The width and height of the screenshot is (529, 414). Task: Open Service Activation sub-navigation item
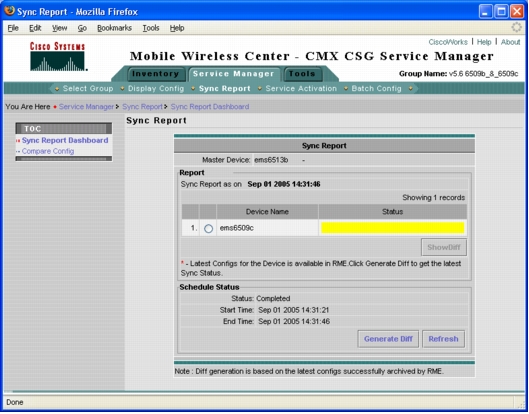pyautogui.click(x=301, y=89)
